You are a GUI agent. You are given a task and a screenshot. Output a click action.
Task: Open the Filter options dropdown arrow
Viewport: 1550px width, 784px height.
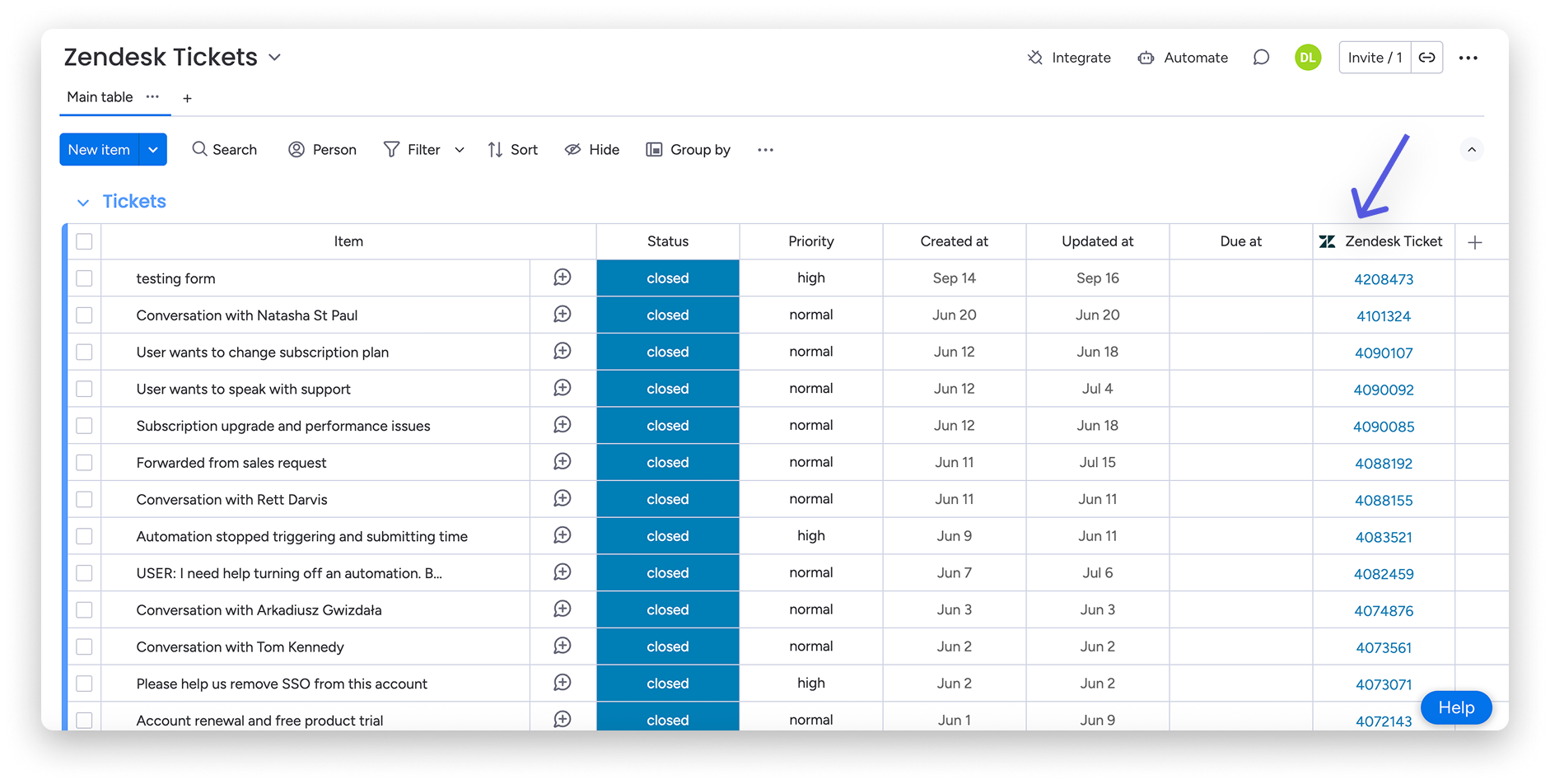pos(460,150)
